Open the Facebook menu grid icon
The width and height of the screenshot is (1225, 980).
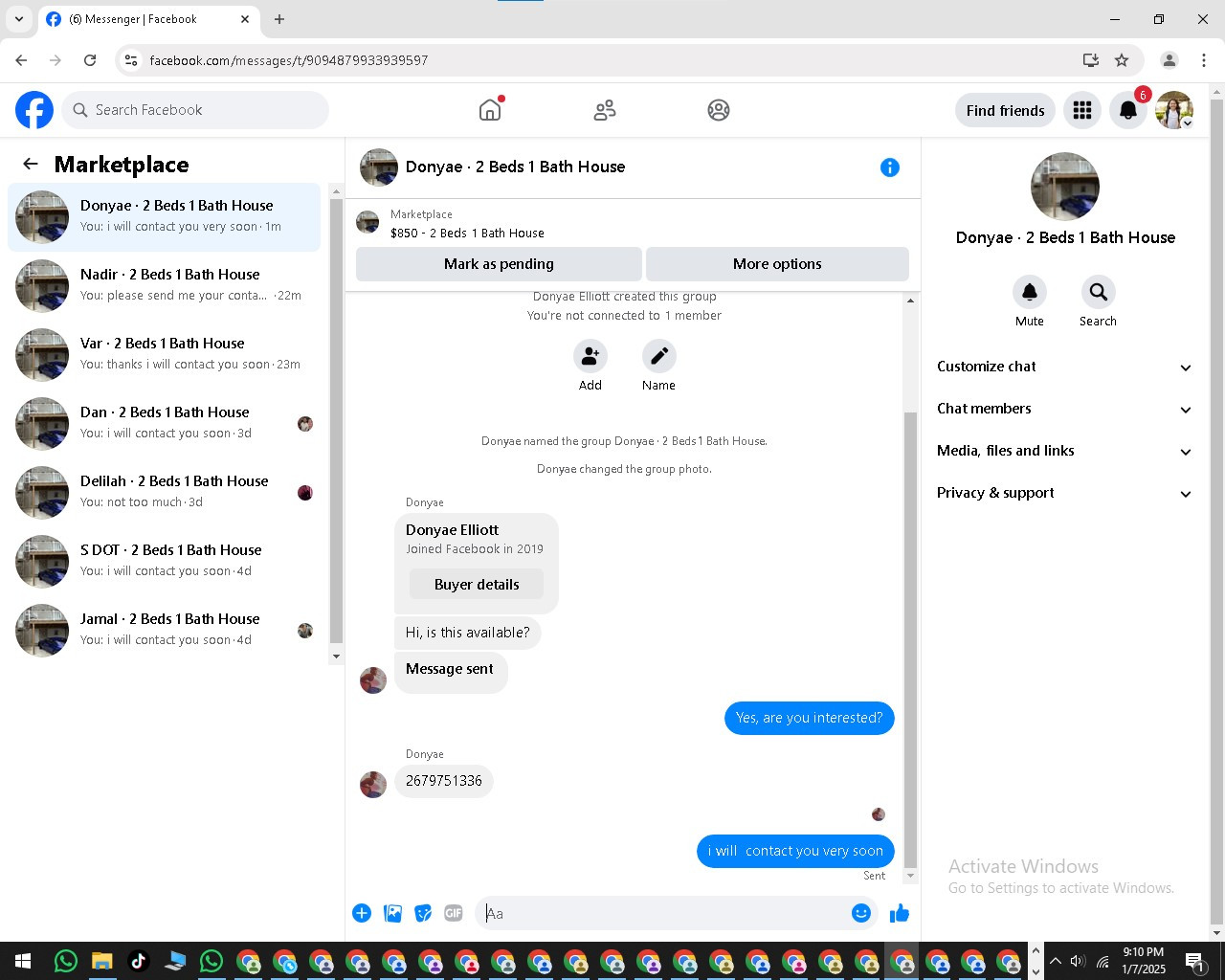1082,110
